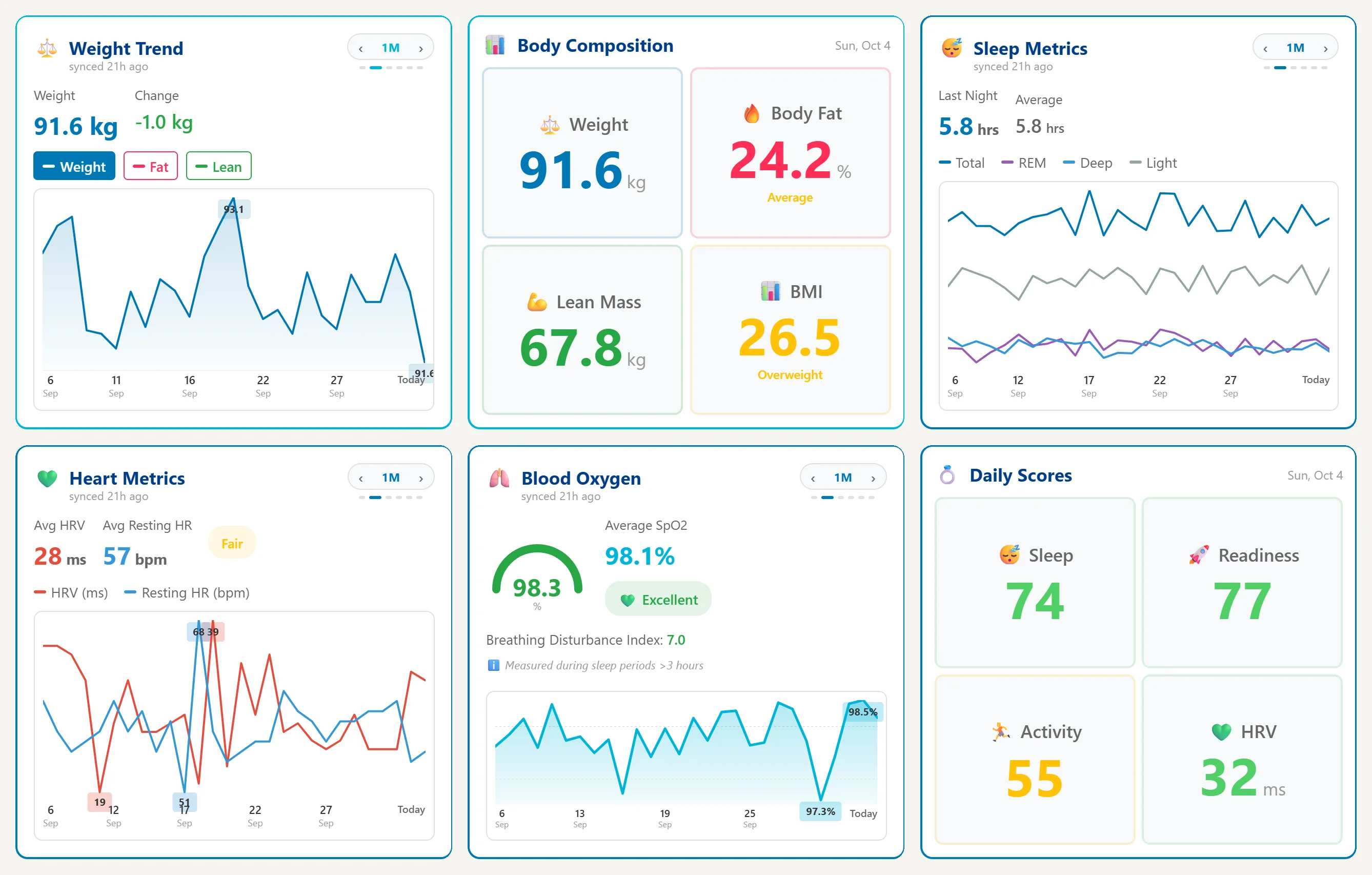
Task: Click the Fair status badge in Heart Metrics
Action: point(232,543)
